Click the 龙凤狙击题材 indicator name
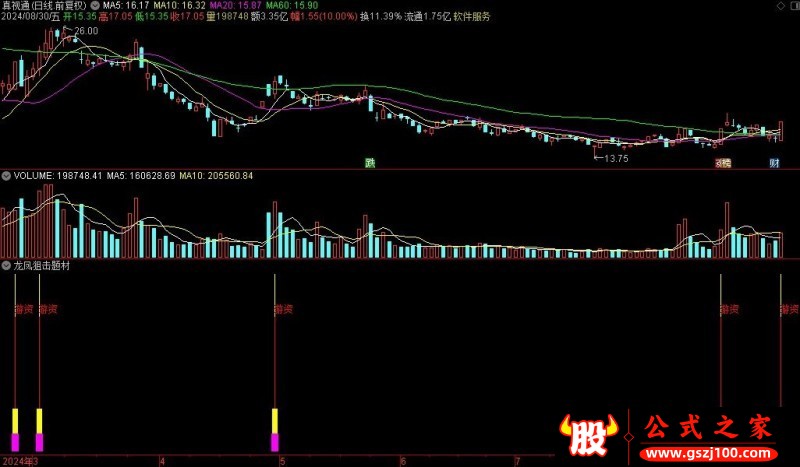Image resolution: width=800 pixels, height=467 pixels. [41, 266]
